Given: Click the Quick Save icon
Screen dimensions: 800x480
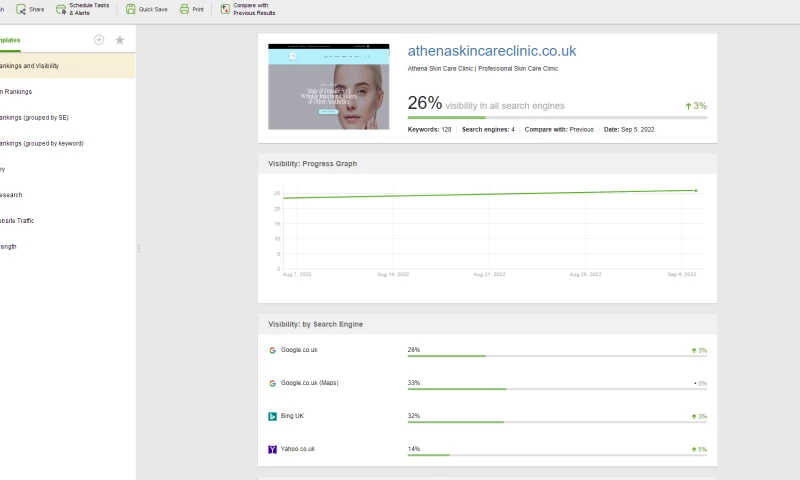Looking at the screenshot, I should tap(131, 9).
